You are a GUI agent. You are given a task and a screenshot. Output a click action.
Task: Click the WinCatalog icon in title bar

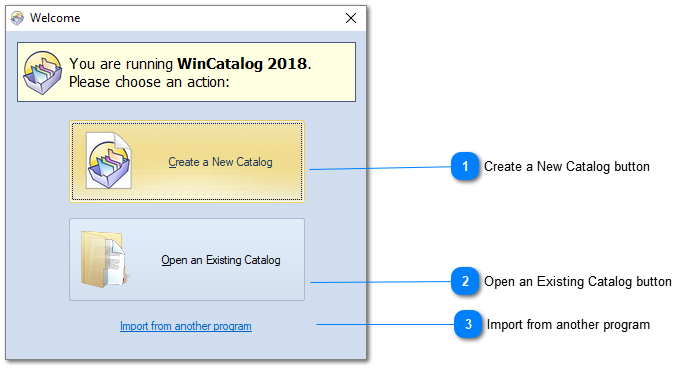tap(17, 18)
